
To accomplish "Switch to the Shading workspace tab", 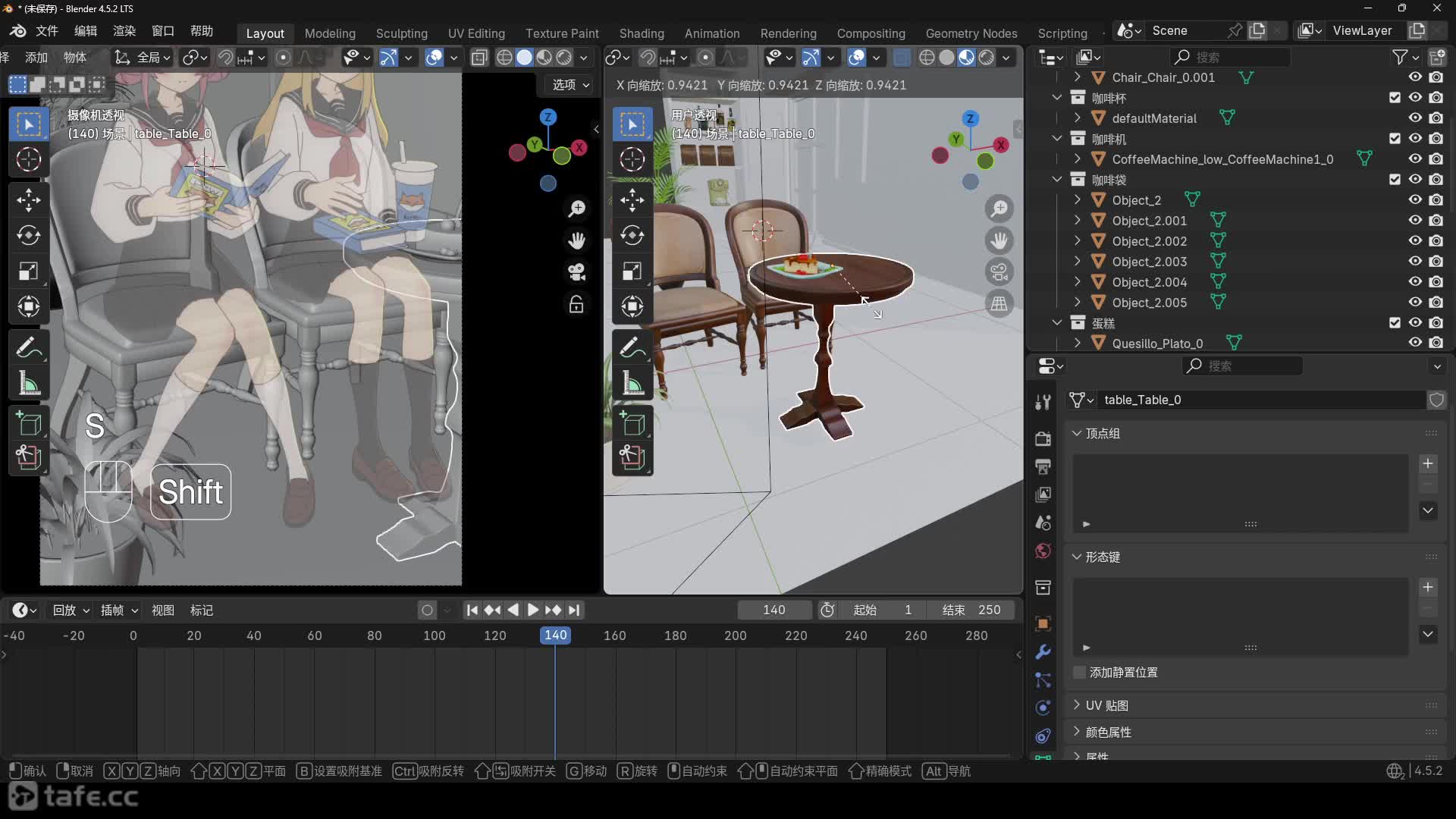I will coord(641,33).
